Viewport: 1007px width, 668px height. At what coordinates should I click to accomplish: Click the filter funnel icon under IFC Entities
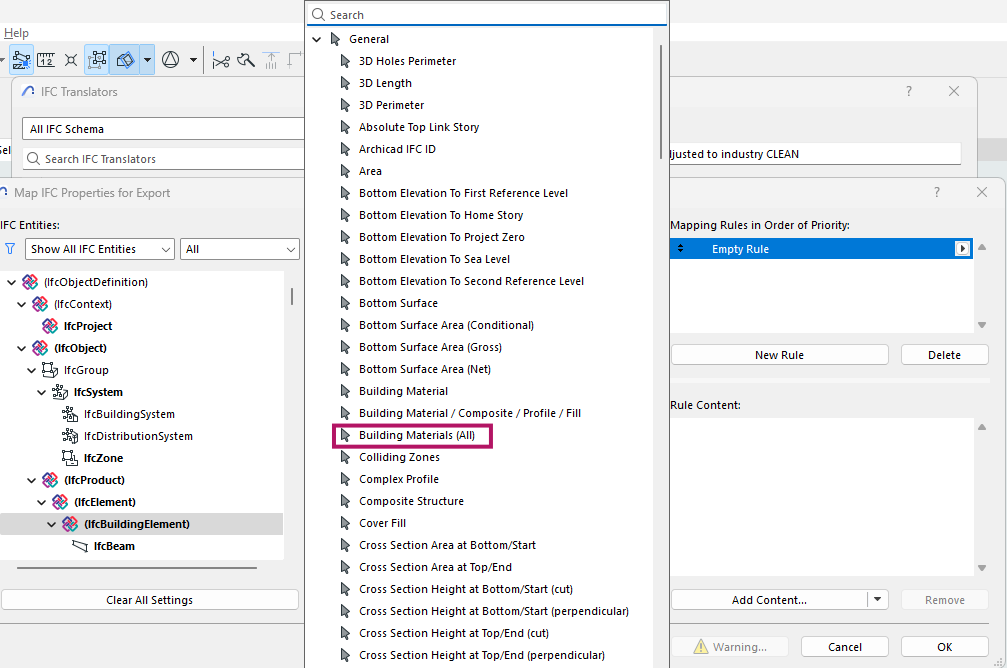coord(10,249)
